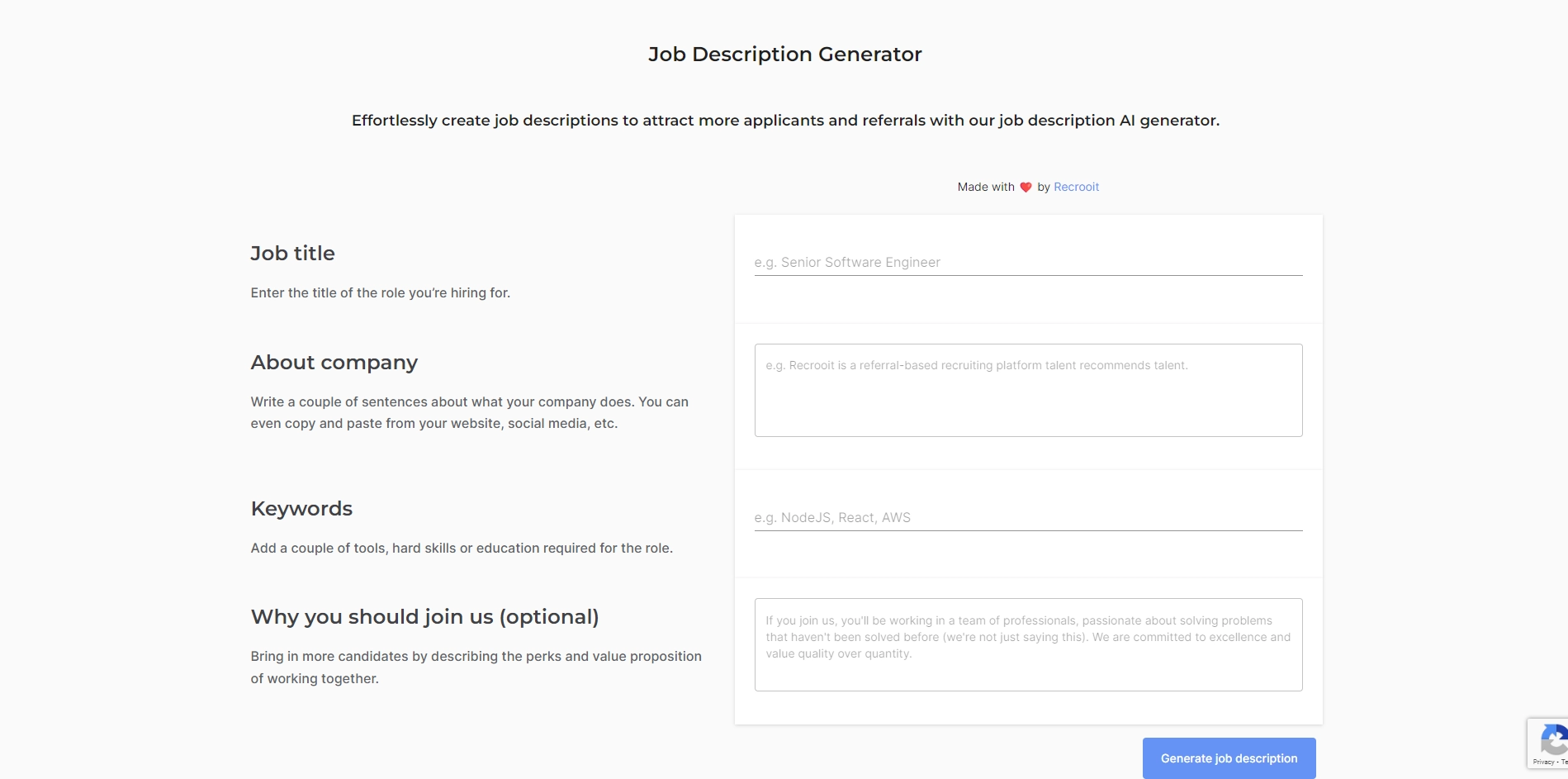1568x779 pixels.
Task: Click 'Why you should join us (optional)' heading
Action: [424, 617]
